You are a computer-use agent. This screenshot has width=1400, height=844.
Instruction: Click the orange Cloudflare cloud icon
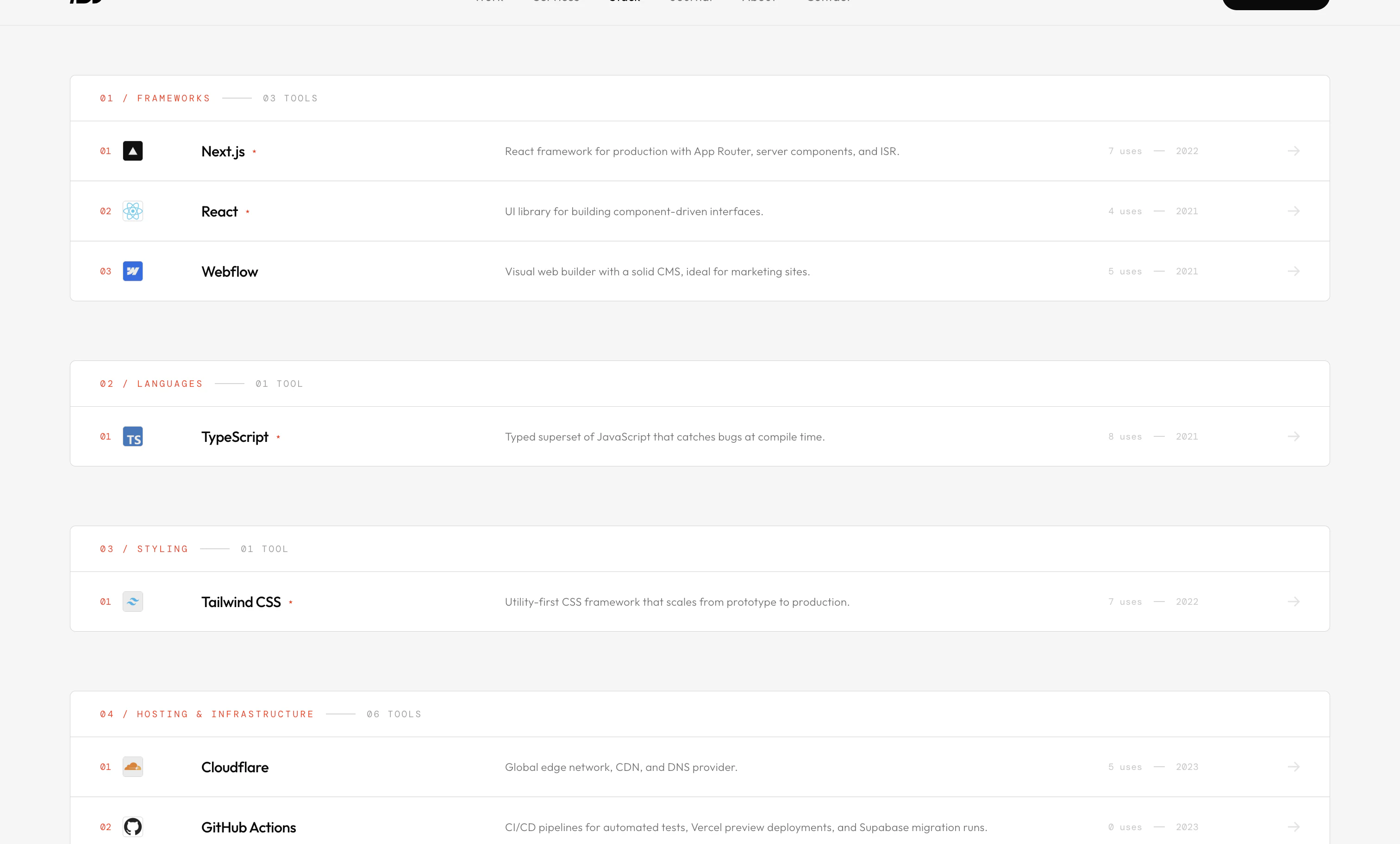pyautogui.click(x=132, y=767)
